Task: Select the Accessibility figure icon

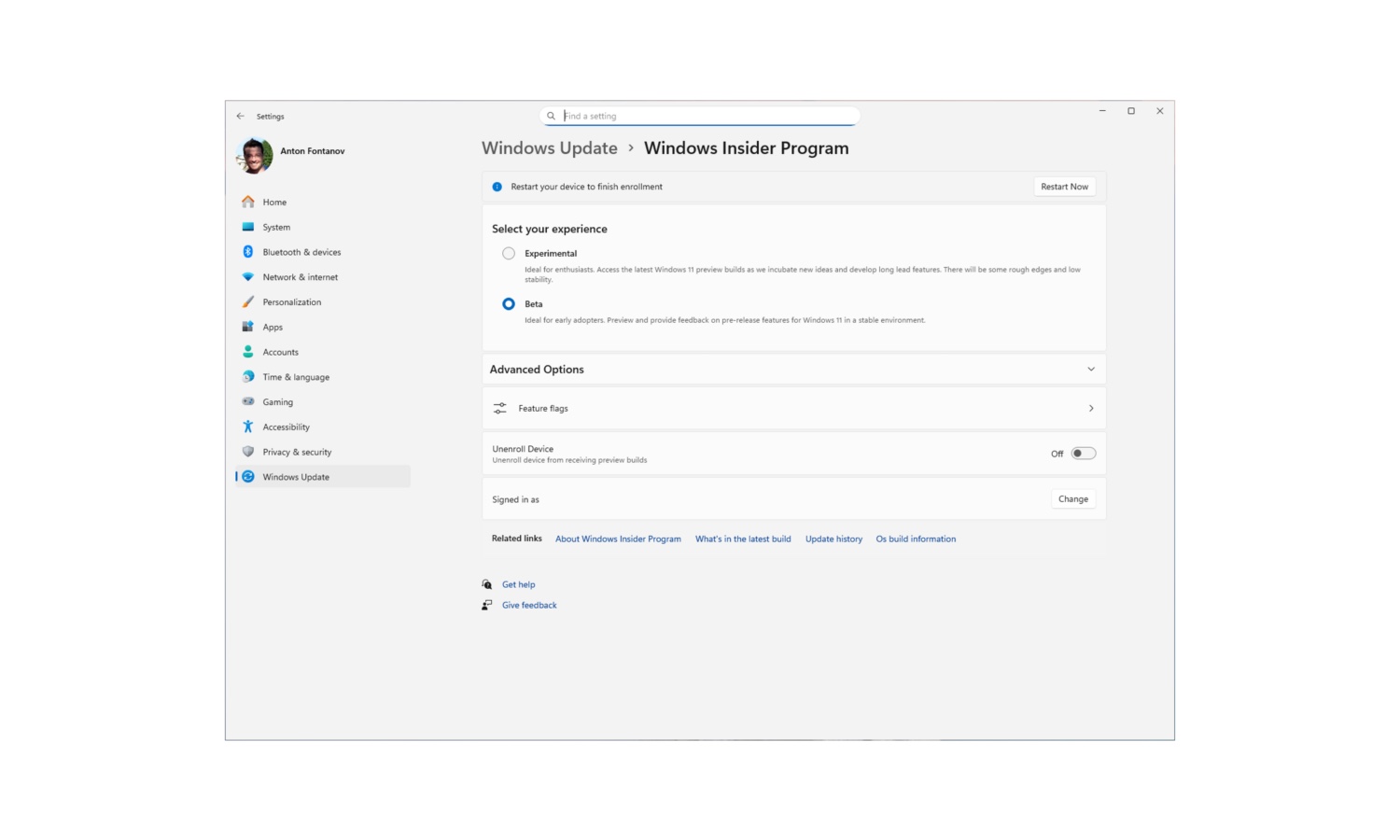Action: (x=248, y=427)
